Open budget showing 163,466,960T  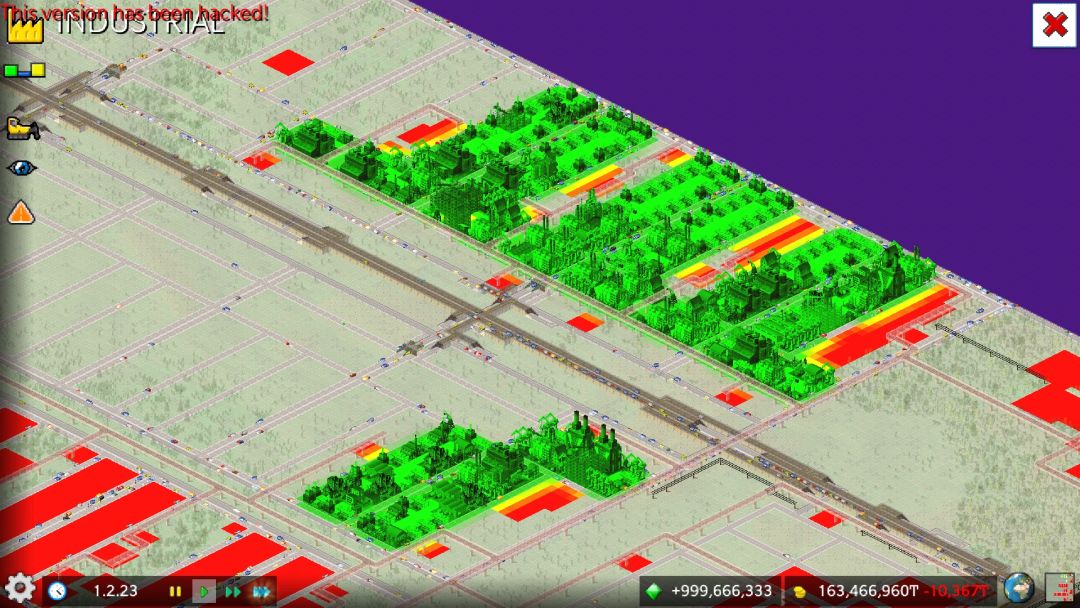[x=868, y=591]
